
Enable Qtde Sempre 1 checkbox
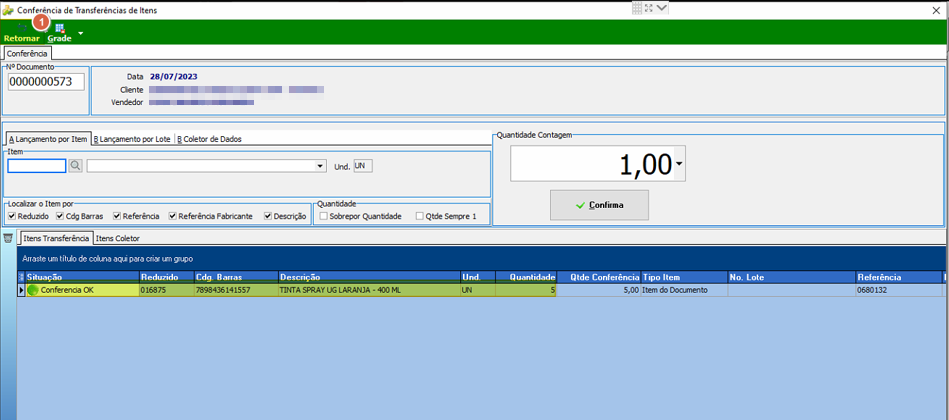(419, 216)
